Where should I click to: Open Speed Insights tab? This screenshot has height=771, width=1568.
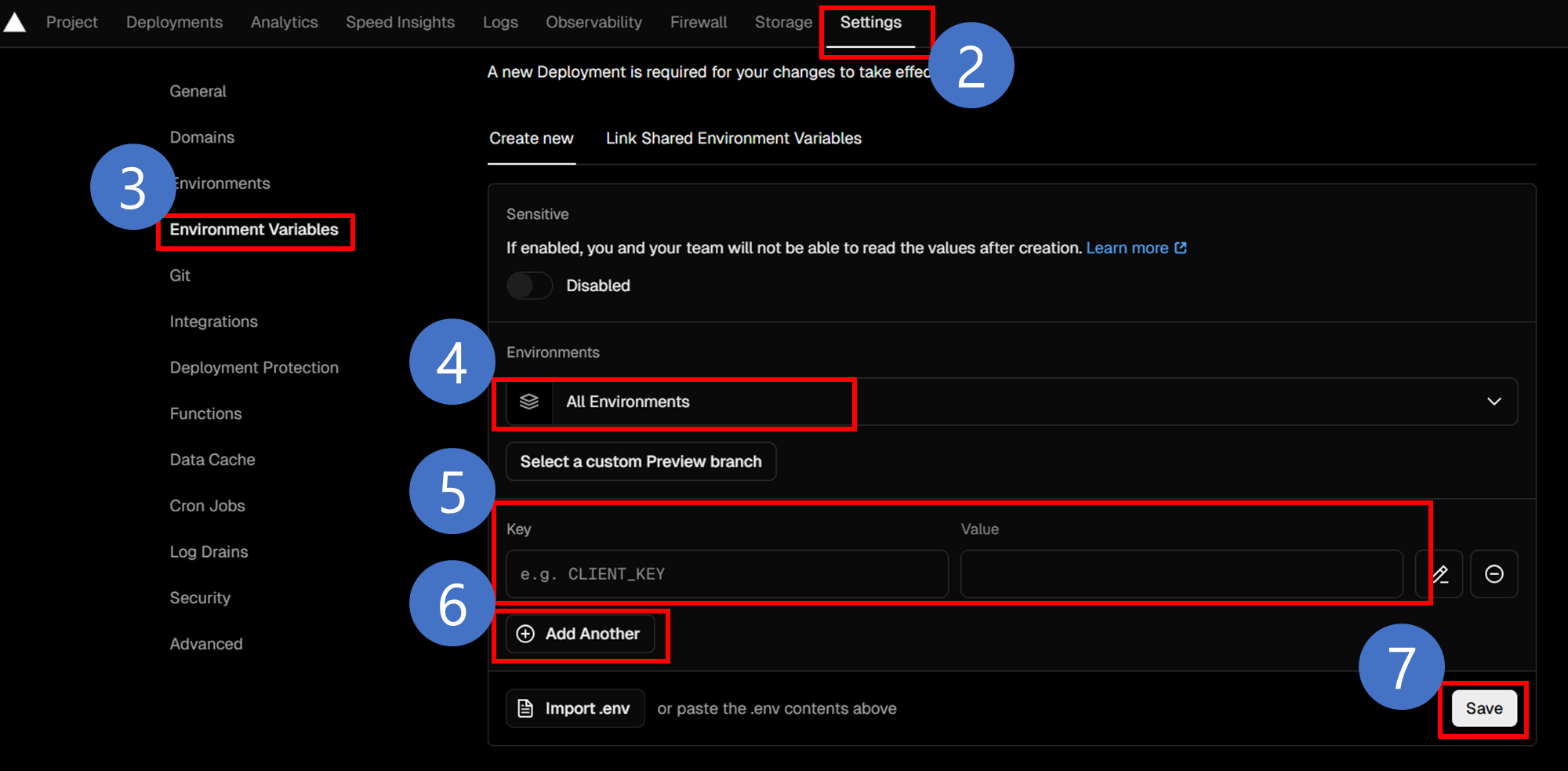point(401,23)
